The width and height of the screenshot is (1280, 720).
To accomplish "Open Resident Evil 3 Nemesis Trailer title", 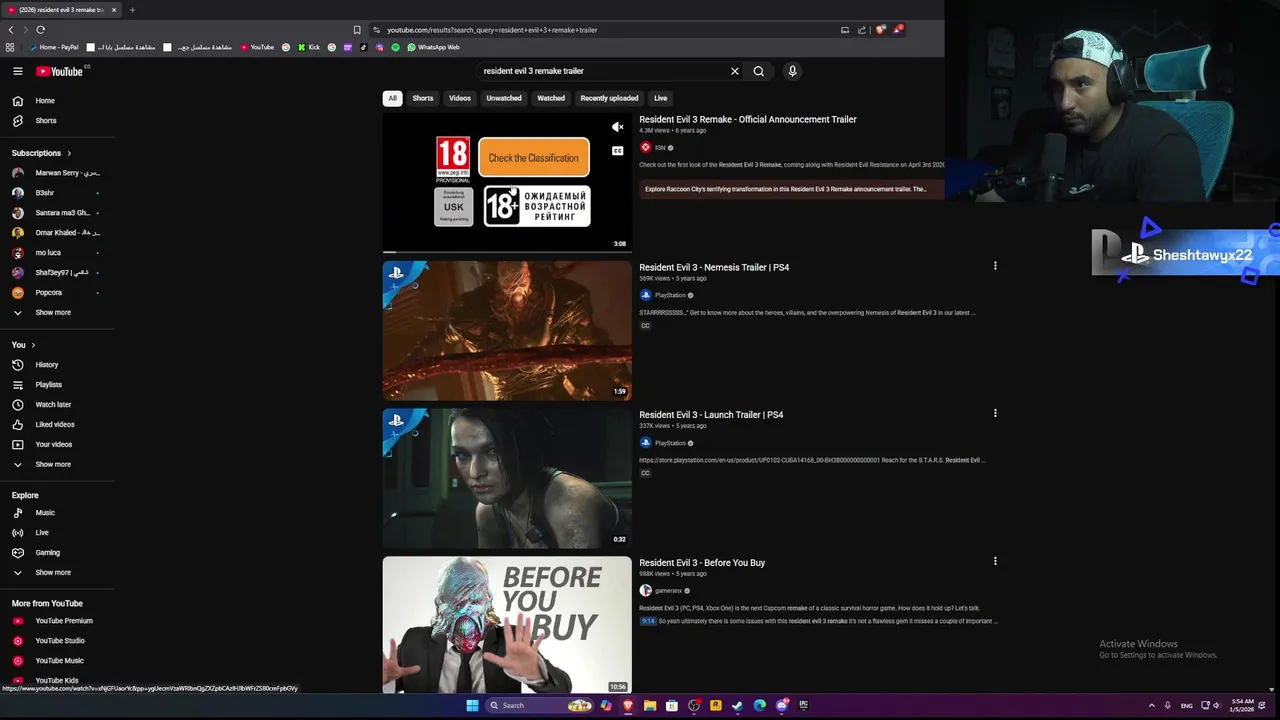I will 714,267.
